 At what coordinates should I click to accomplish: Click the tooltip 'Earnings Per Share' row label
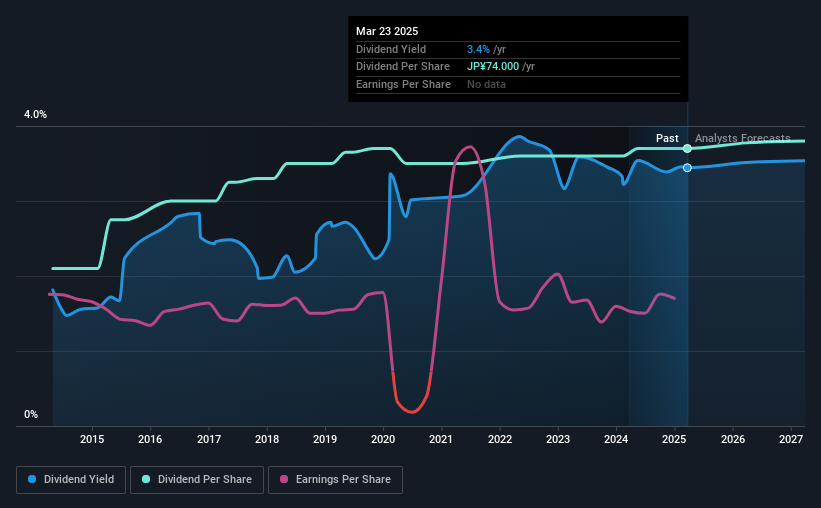pyautogui.click(x=403, y=84)
